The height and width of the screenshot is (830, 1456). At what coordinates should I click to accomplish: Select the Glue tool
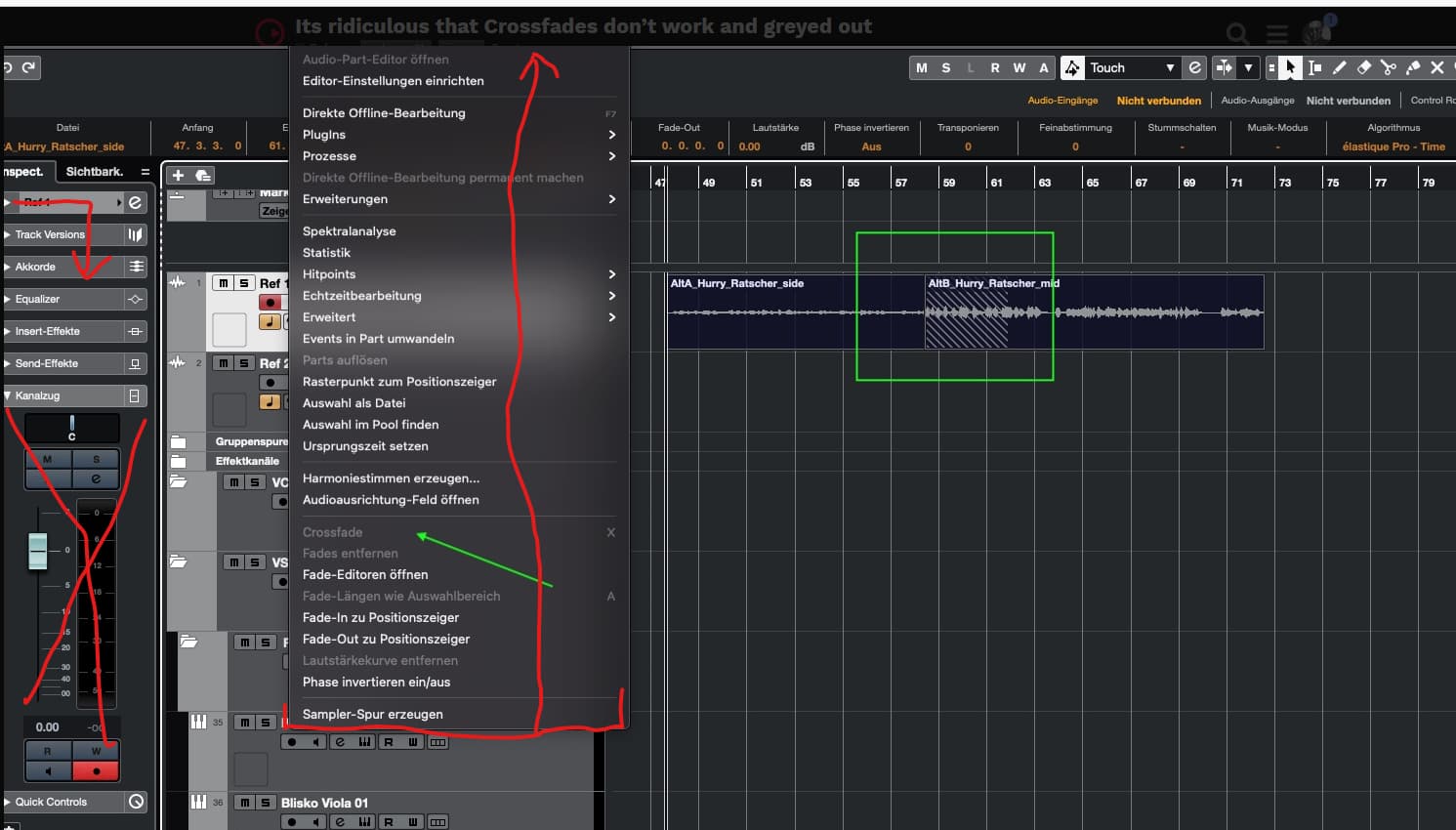click(1413, 67)
